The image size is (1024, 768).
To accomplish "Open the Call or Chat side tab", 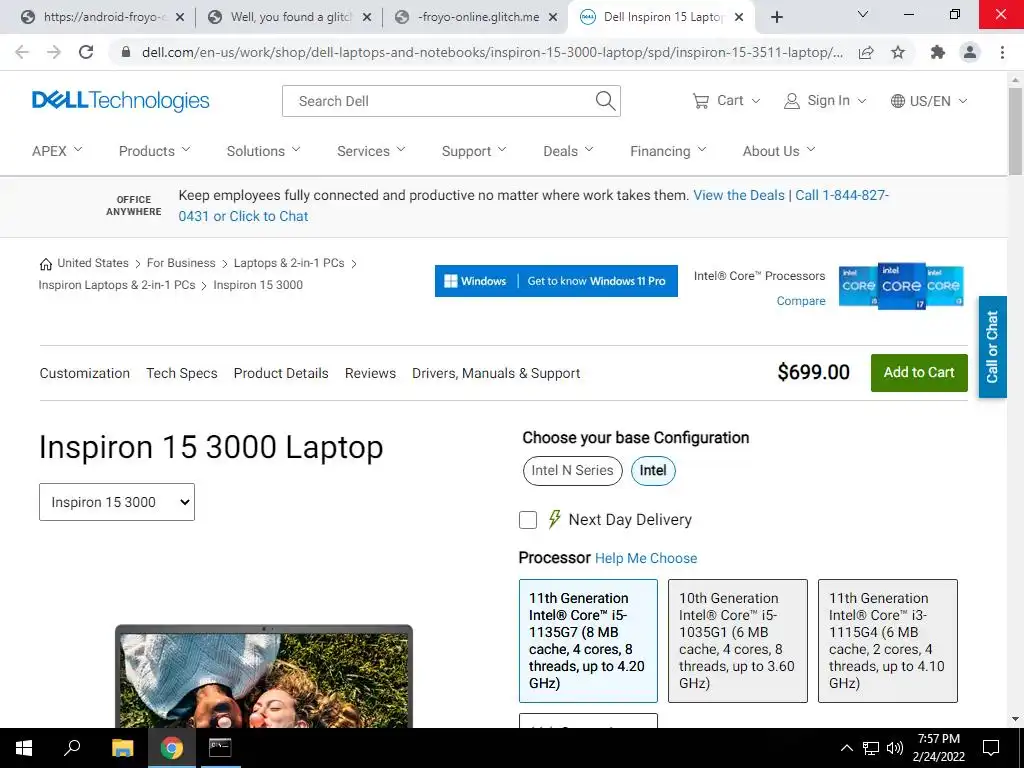I will 992,347.
